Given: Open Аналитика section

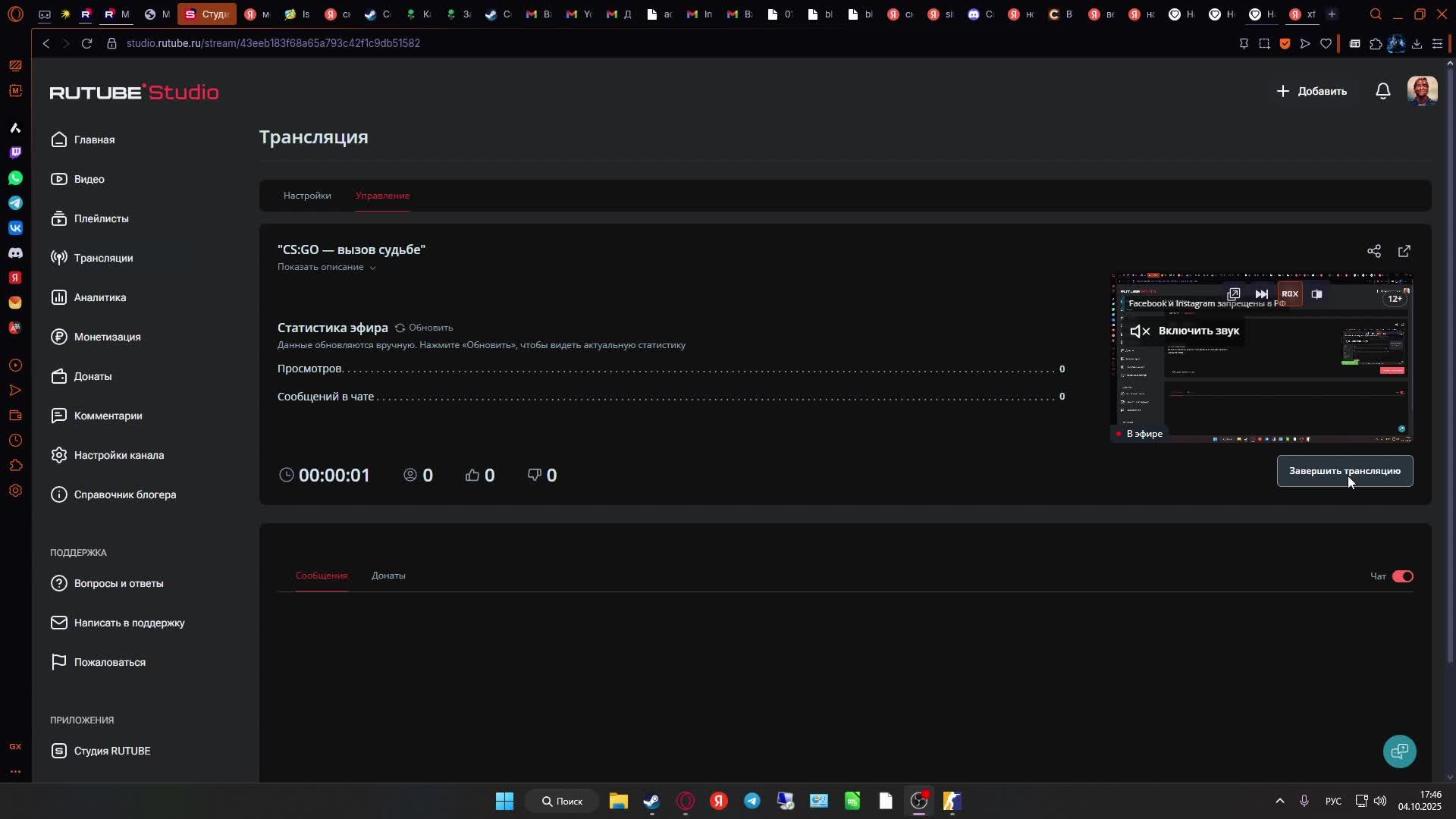Looking at the screenshot, I should pyautogui.click(x=89, y=297).
